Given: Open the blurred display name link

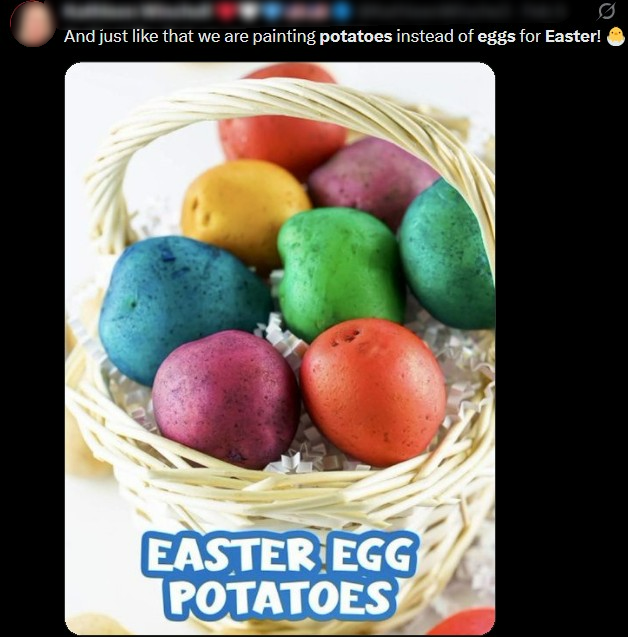Looking at the screenshot, I should pyautogui.click(x=137, y=12).
